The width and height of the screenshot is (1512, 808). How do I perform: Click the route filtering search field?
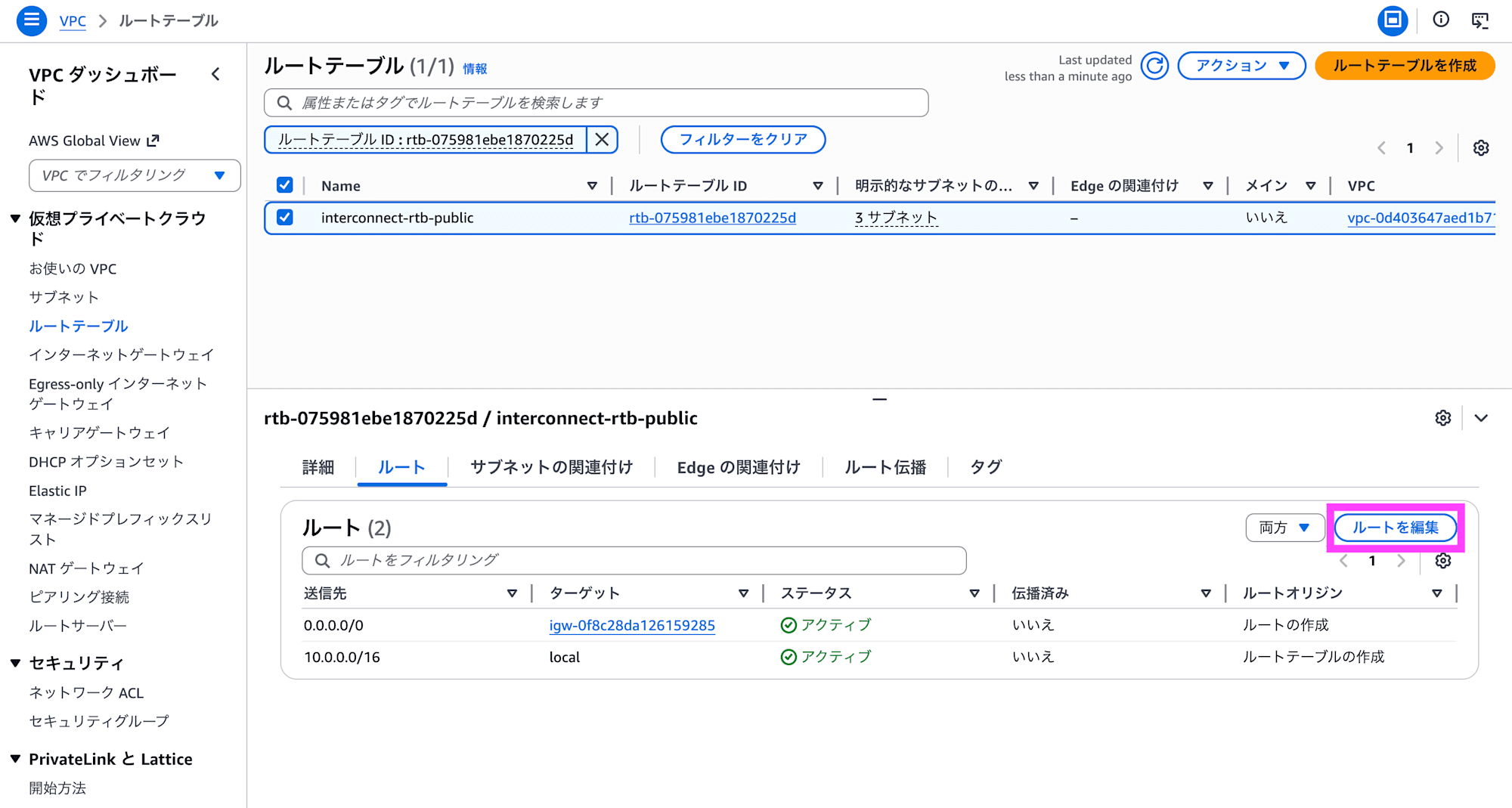(x=634, y=560)
